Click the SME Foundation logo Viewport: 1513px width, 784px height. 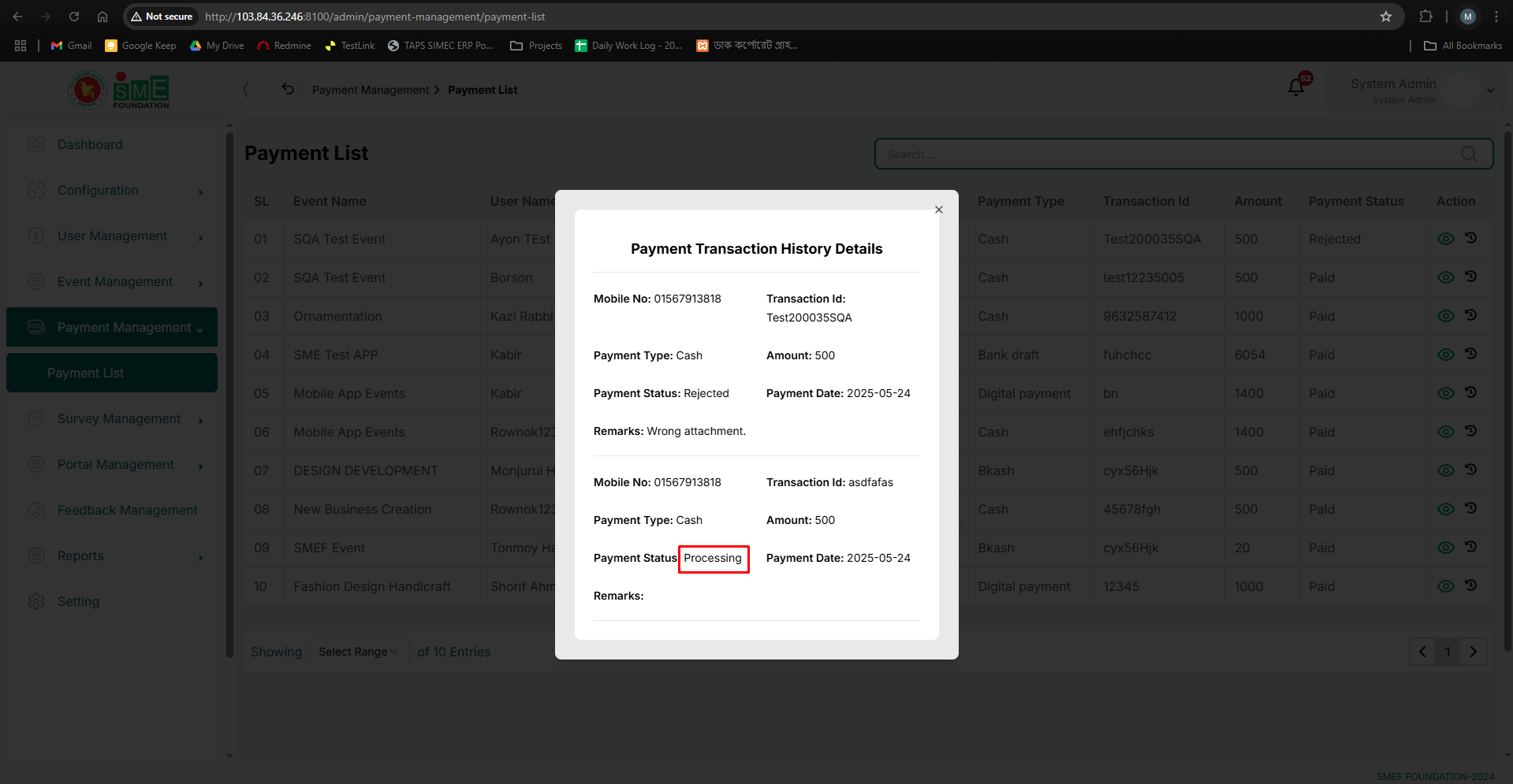click(x=119, y=90)
